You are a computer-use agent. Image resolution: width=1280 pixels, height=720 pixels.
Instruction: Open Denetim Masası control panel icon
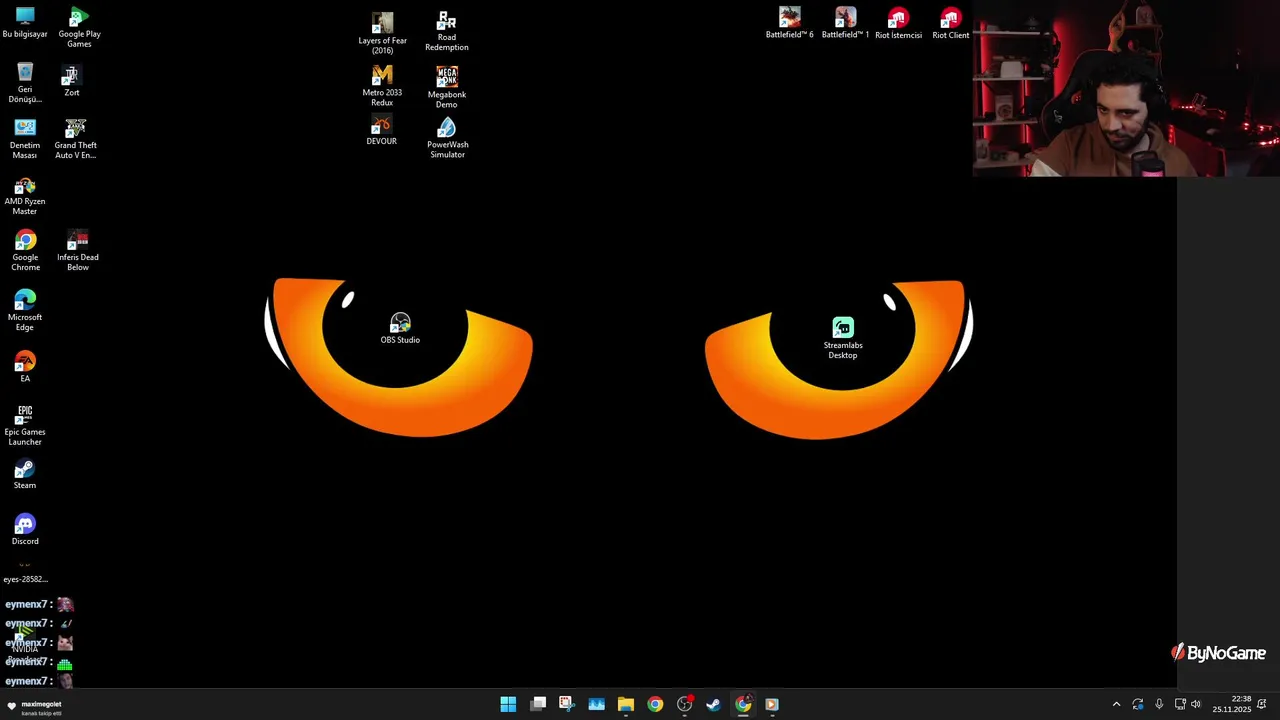tap(25, 139)
